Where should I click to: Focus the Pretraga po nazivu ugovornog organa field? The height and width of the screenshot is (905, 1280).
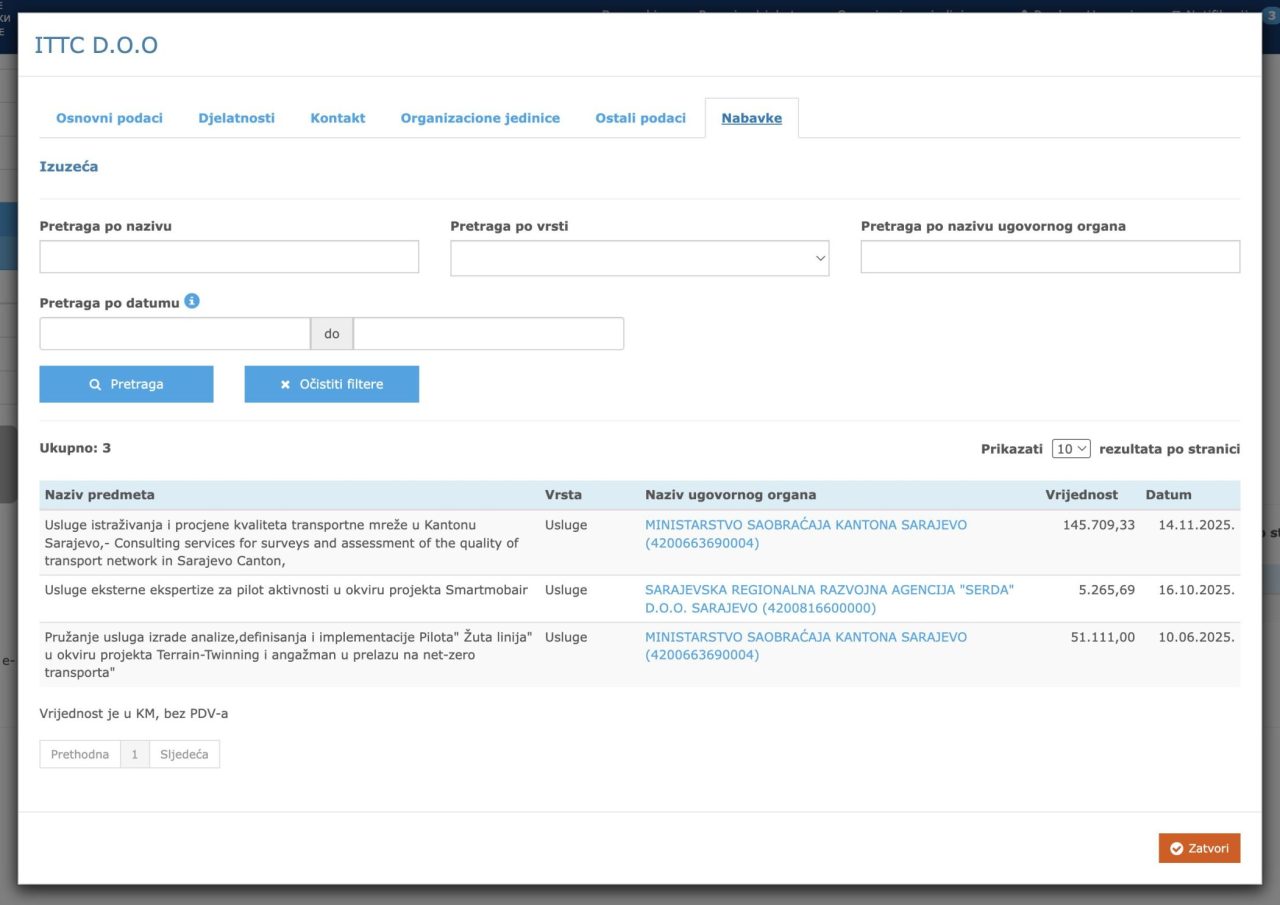(x=1050, y=257)
